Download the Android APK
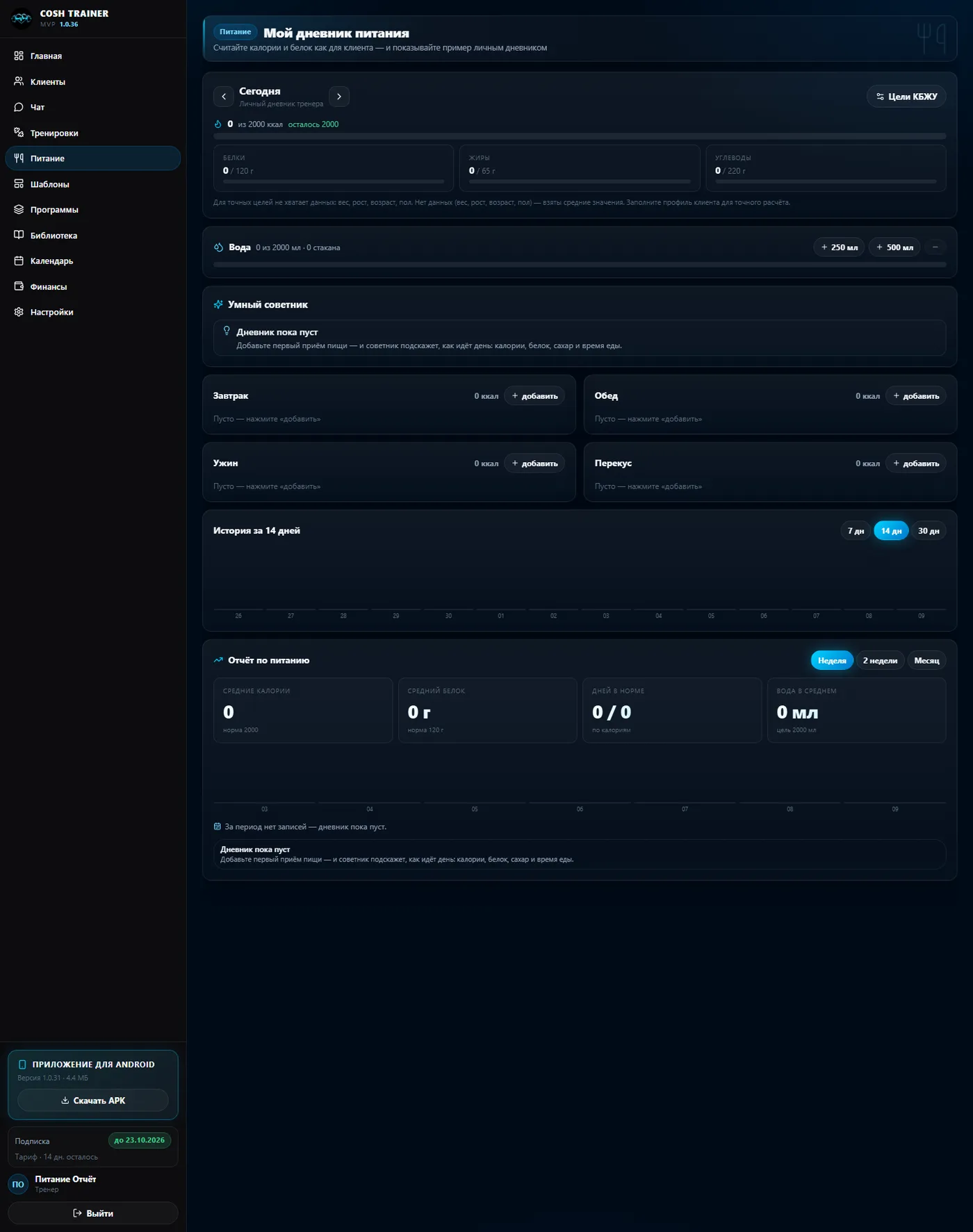The height and width of the screenshot is (1232, 973). point(93,1101)
